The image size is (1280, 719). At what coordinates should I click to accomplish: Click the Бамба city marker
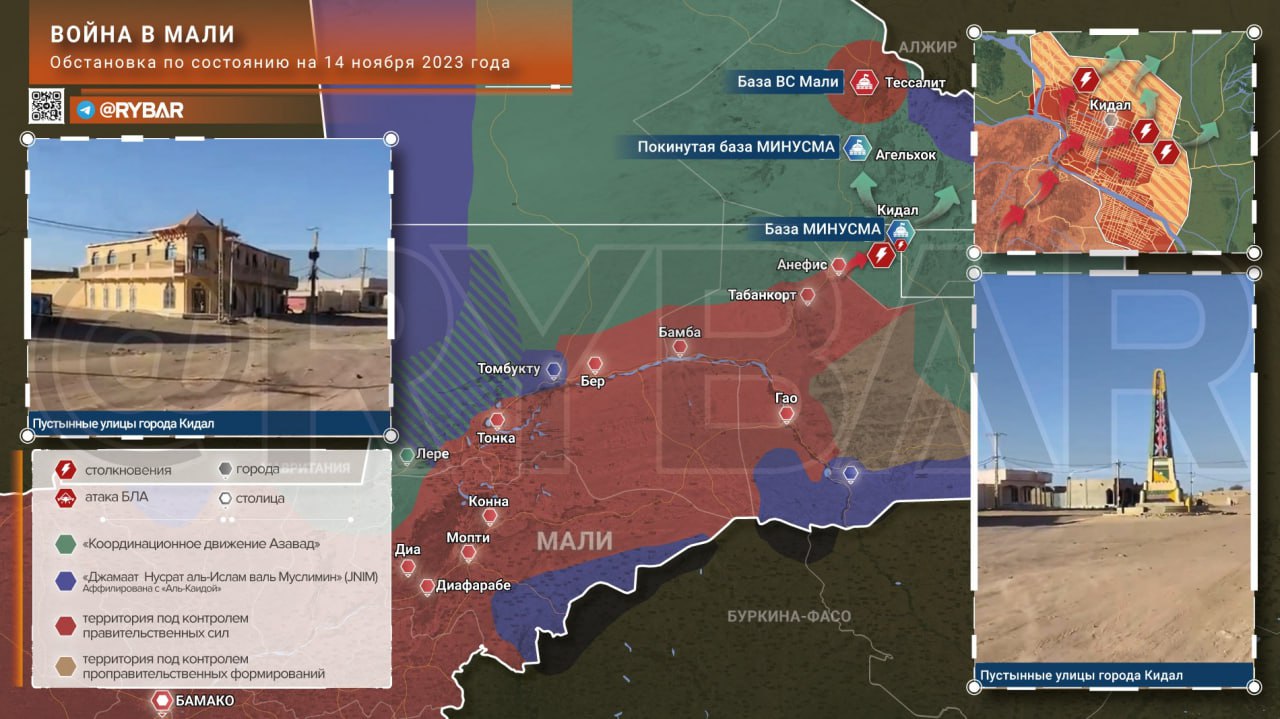(680, 348)
